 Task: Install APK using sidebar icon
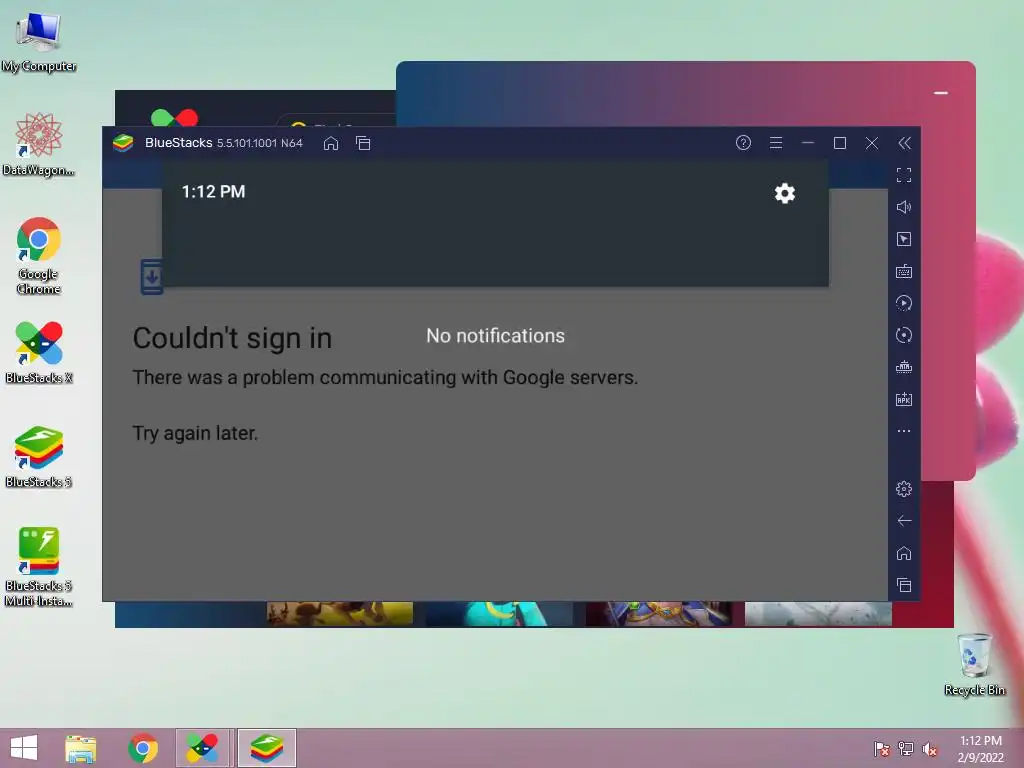904,399
